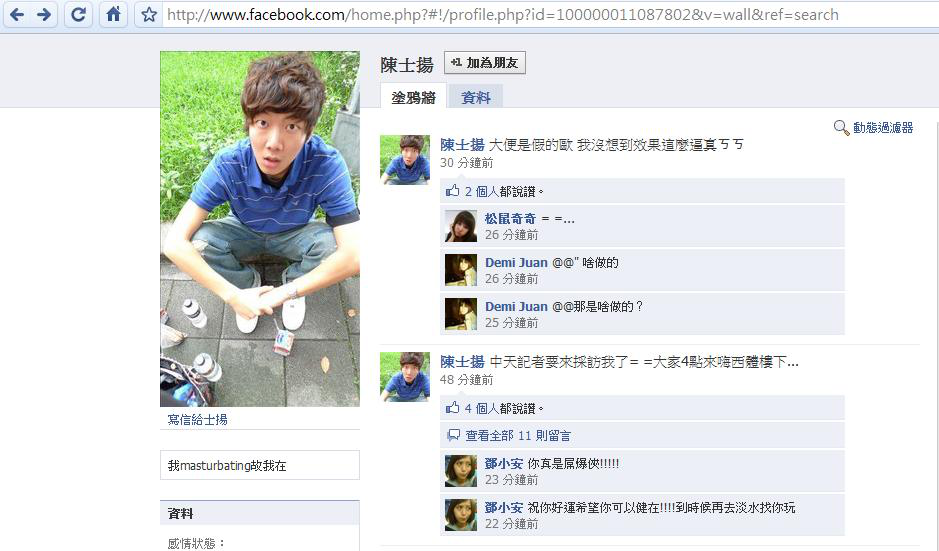Open 鄧小安's avatar in 23 分鐘前 comment
Image resolution: width=939 pixels, height=551 pixels.
(x=461, y=471)
